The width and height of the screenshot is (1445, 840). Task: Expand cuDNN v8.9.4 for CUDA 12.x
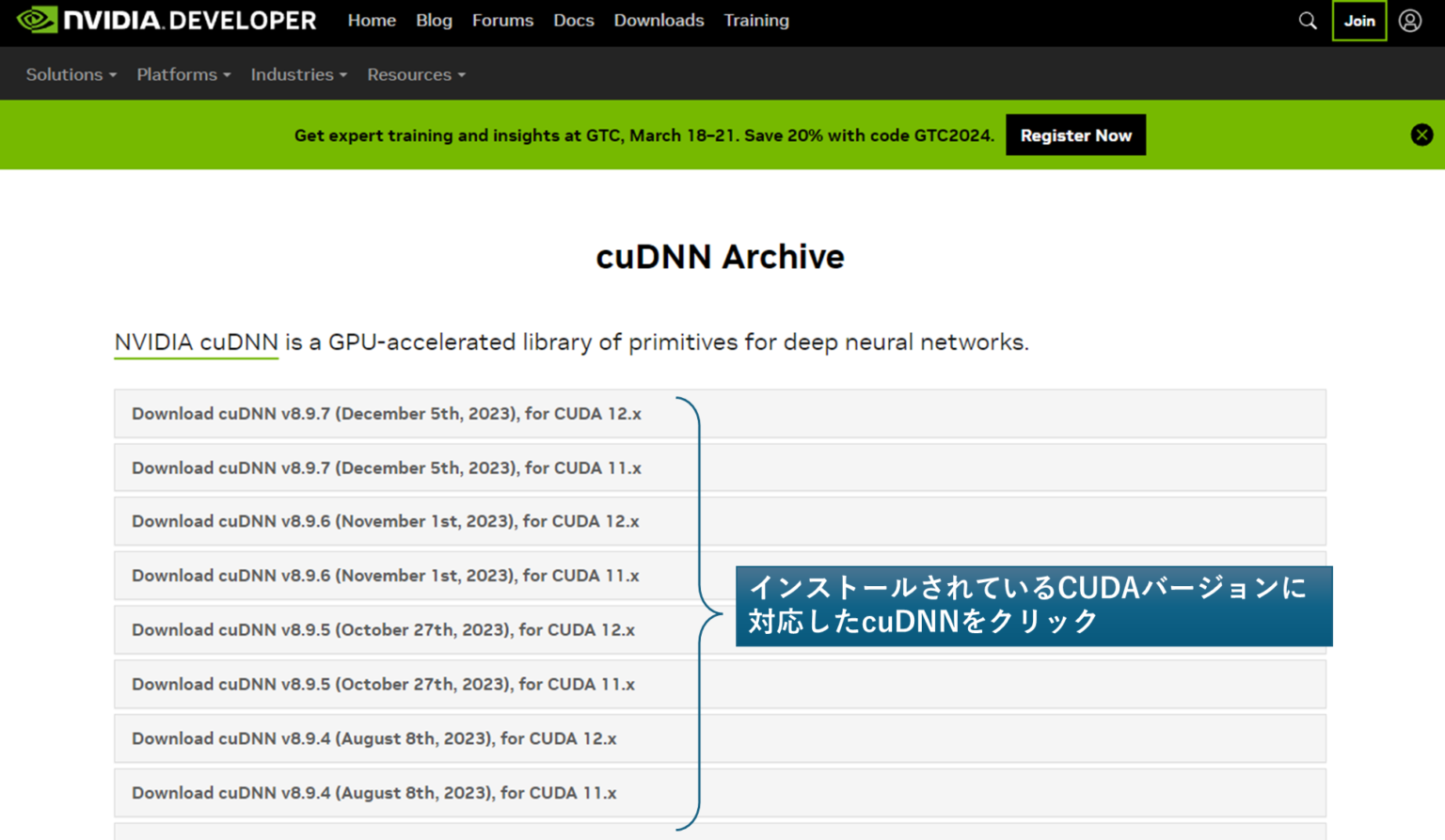point(720,738)
